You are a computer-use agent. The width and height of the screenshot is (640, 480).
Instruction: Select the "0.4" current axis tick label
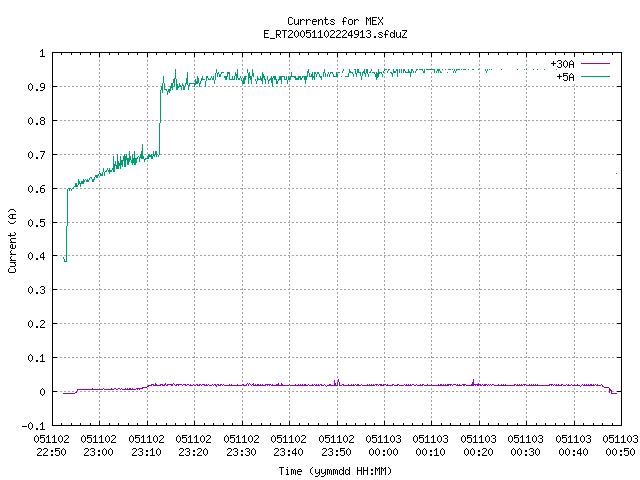pos(36,256)
